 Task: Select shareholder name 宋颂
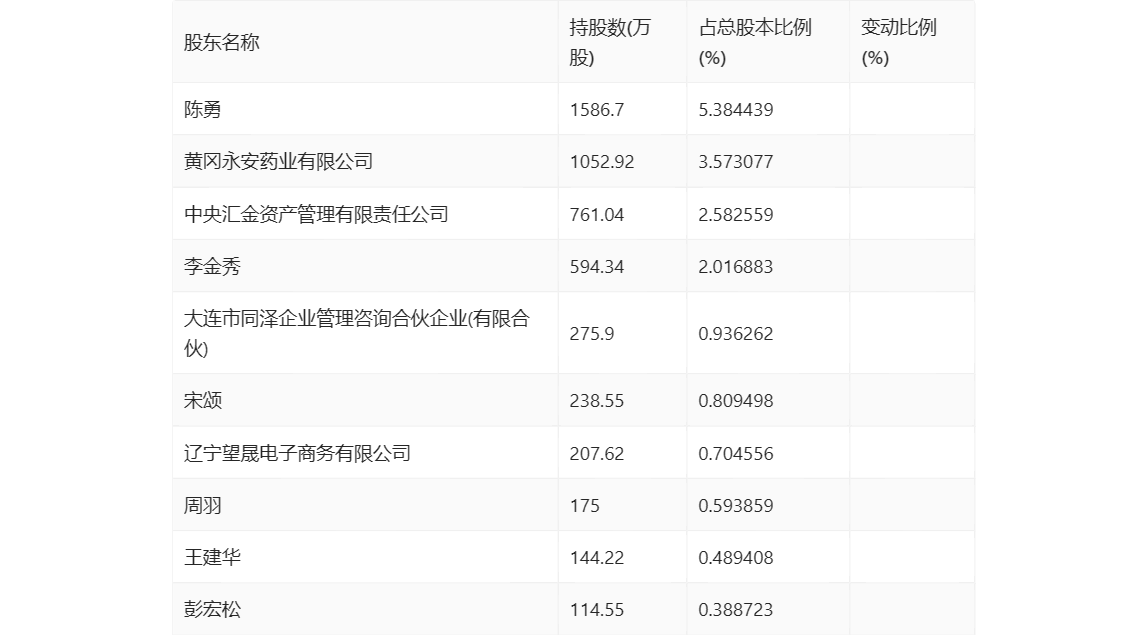coord(202,400)
